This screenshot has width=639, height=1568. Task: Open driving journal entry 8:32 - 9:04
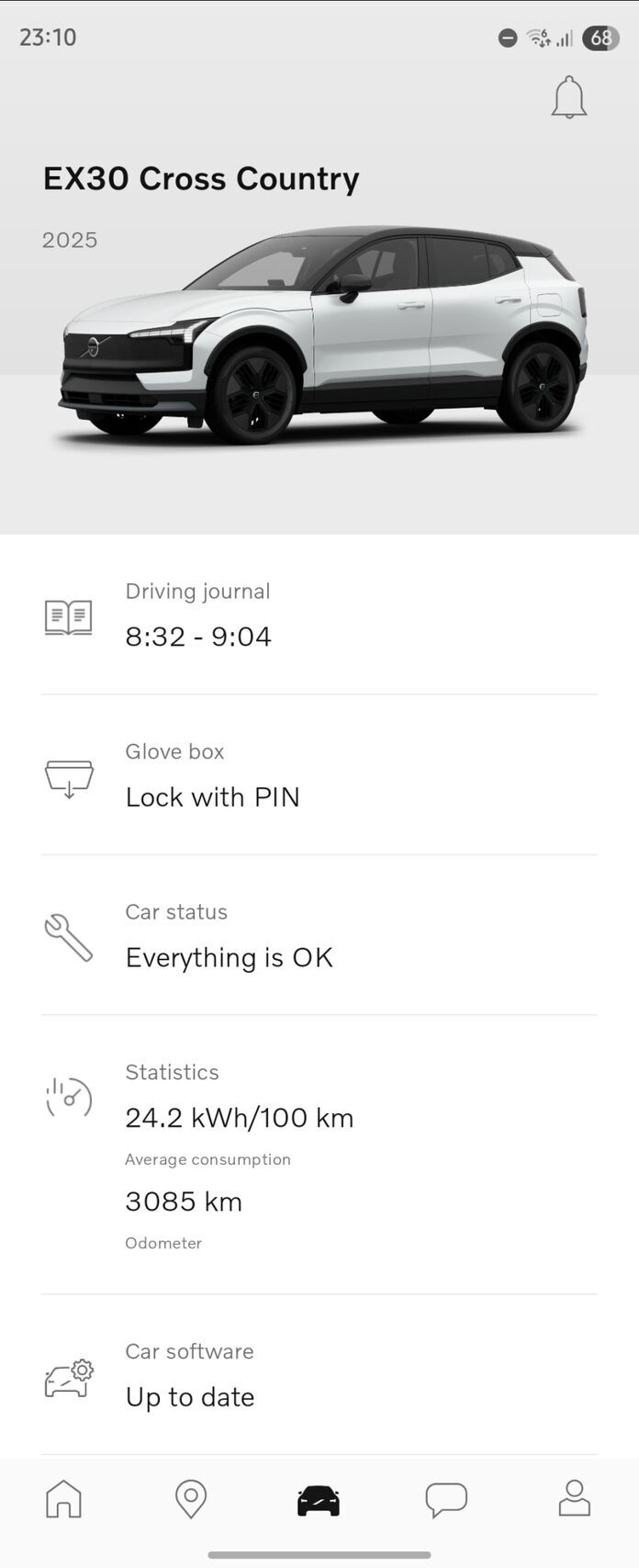click(x=198, y=637)
